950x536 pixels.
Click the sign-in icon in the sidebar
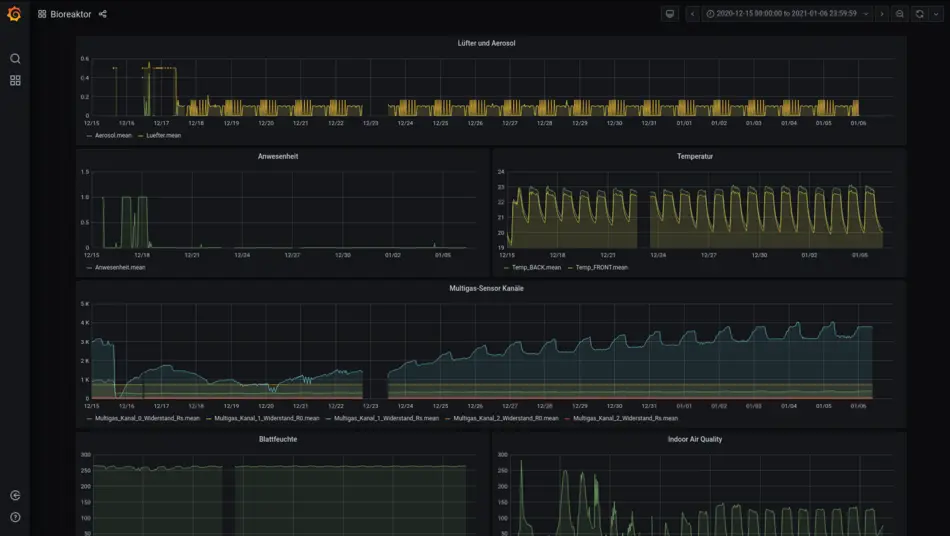pos(15,496)
